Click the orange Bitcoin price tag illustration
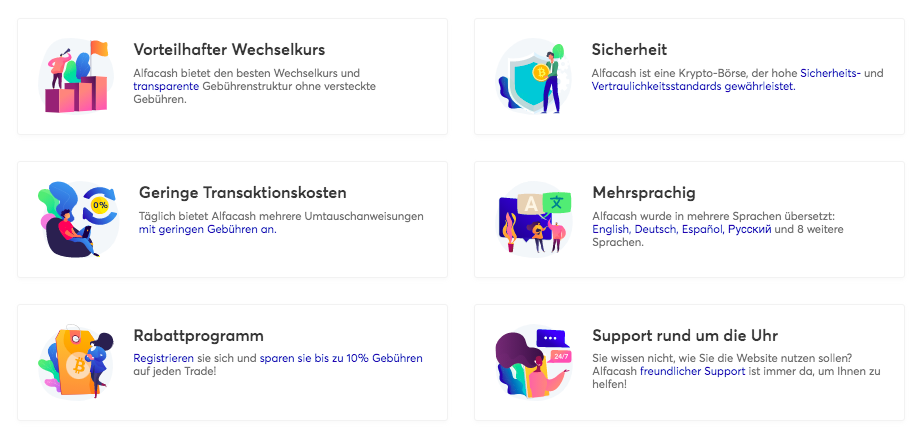The image size is (920, 438). click(x=76, y=362)
